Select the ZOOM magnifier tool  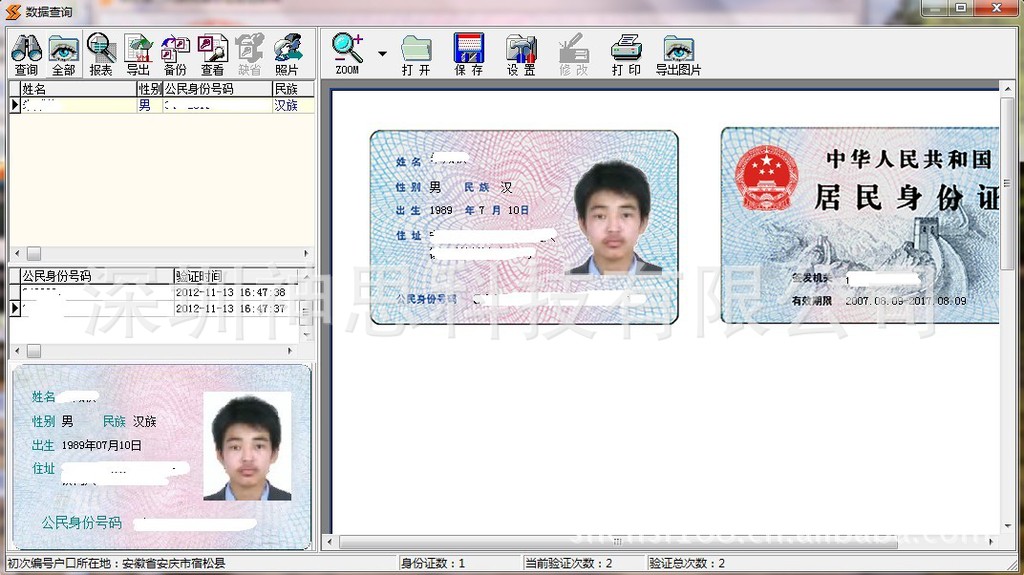point(347,54)
